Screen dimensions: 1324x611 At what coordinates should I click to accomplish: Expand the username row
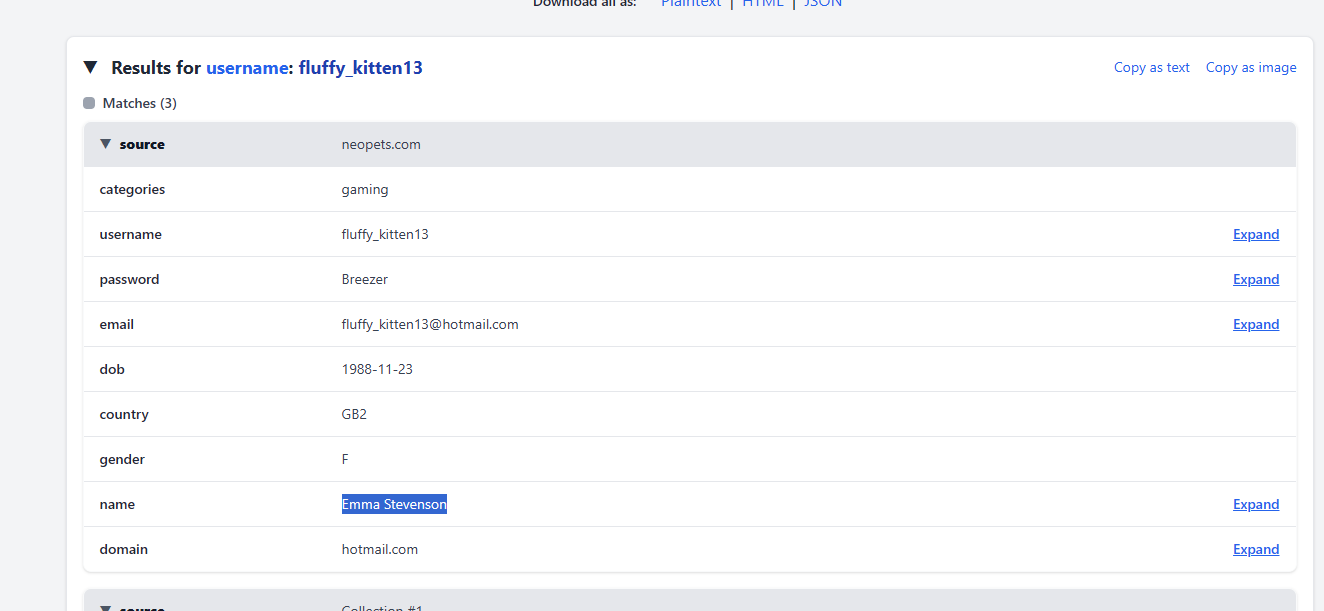click(x=1255, y=234)
